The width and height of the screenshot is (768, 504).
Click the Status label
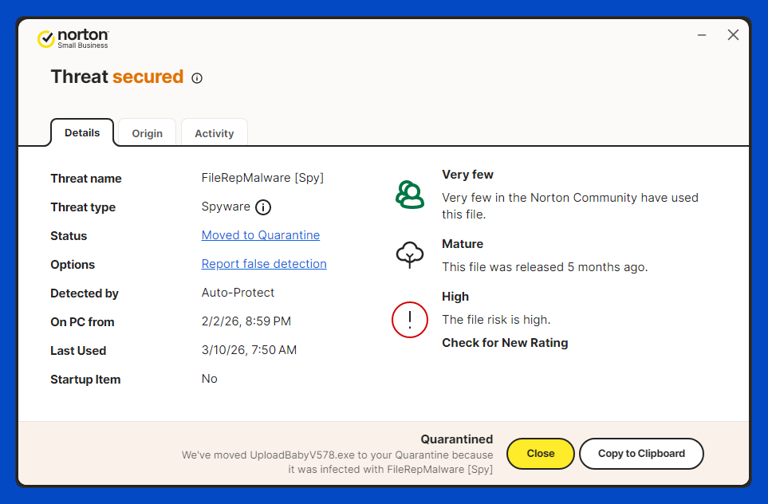(x=69, y=236)
